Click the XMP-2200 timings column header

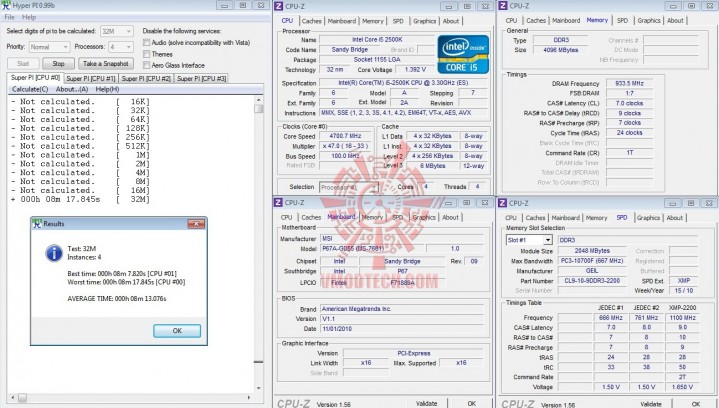point(682,308)
